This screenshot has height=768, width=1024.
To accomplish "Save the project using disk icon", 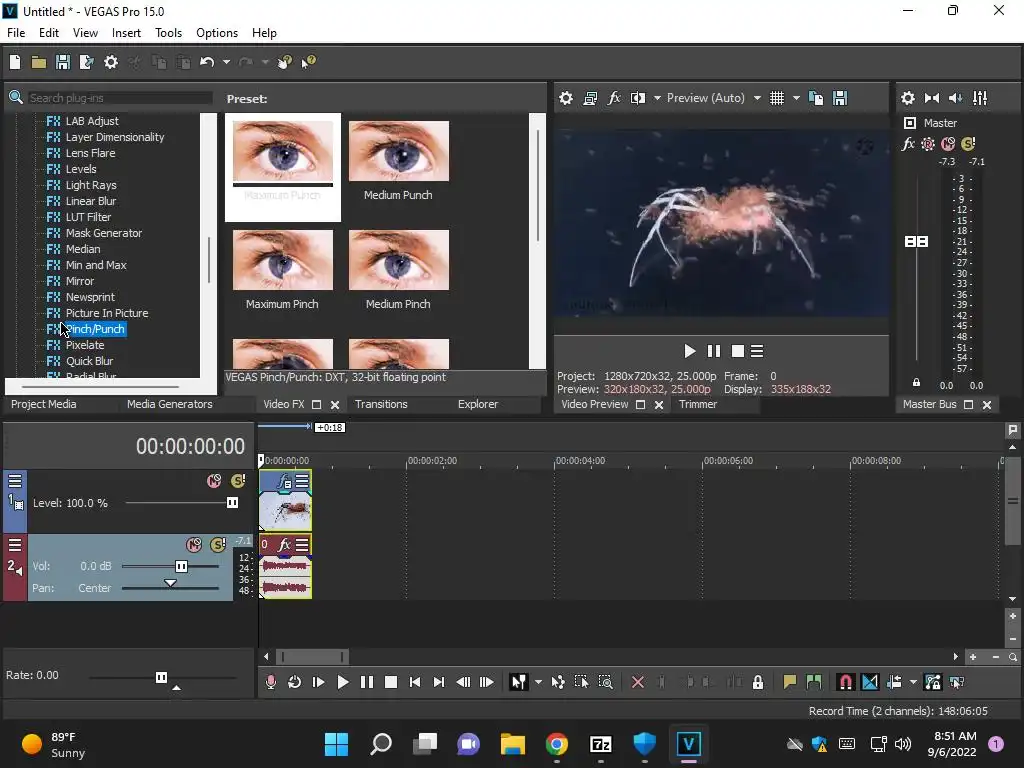I will [x=63, y=62].
